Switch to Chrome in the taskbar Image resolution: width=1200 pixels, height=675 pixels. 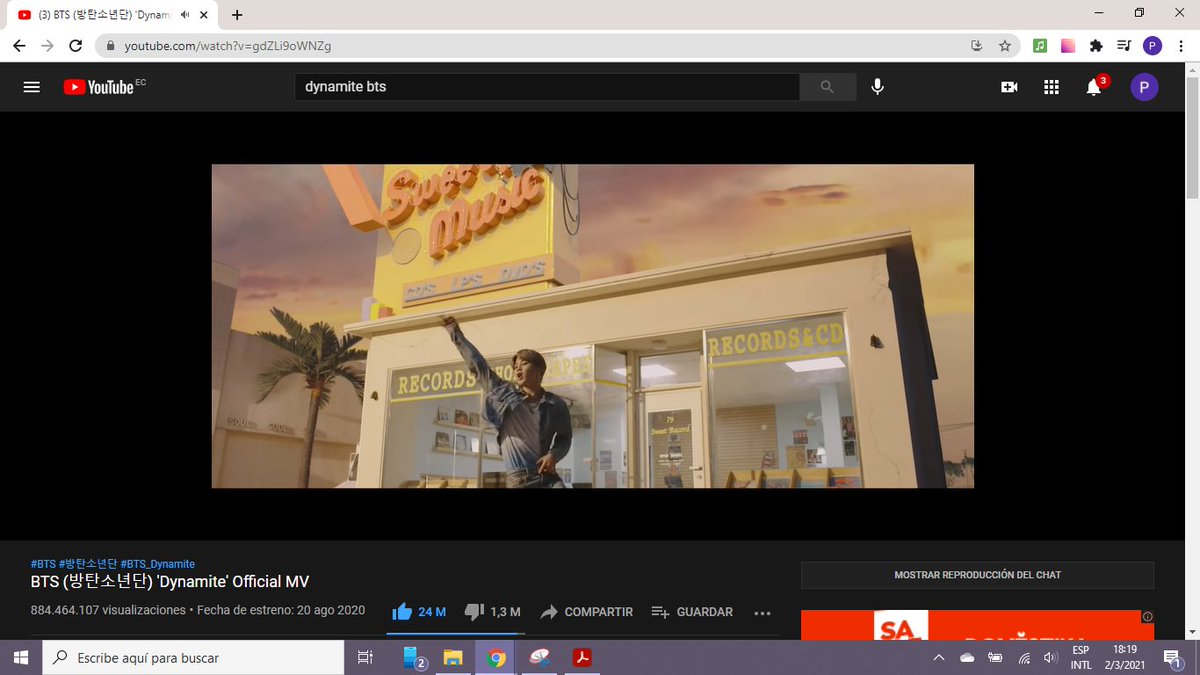(496, 658)
